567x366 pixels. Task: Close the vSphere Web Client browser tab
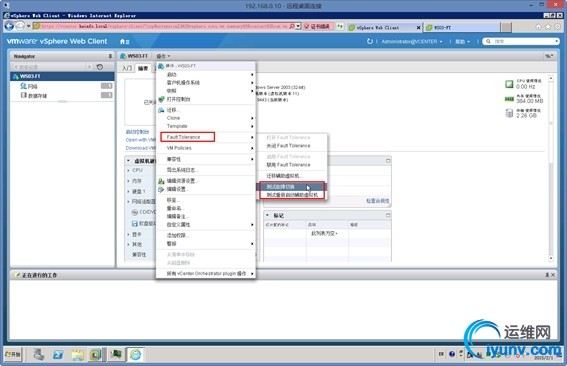[x=418, y=27]
